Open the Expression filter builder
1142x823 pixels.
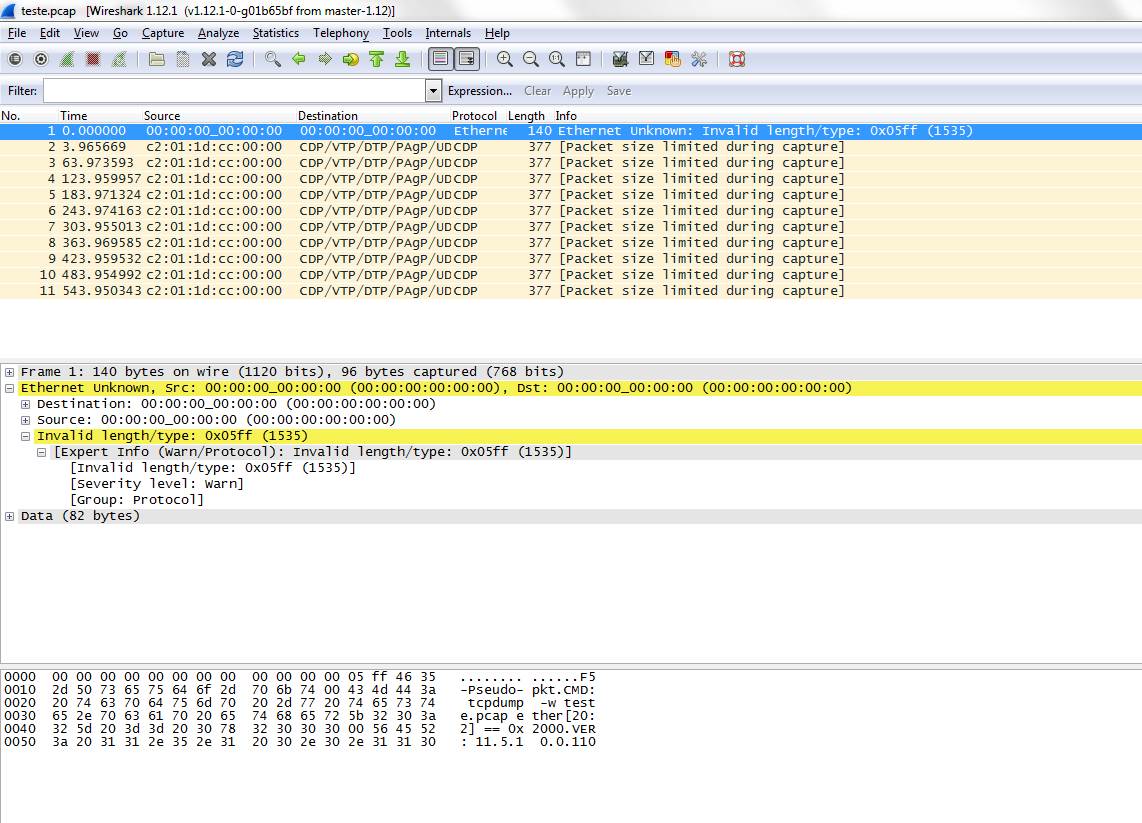pyautogui.click(x=480, y=90)
